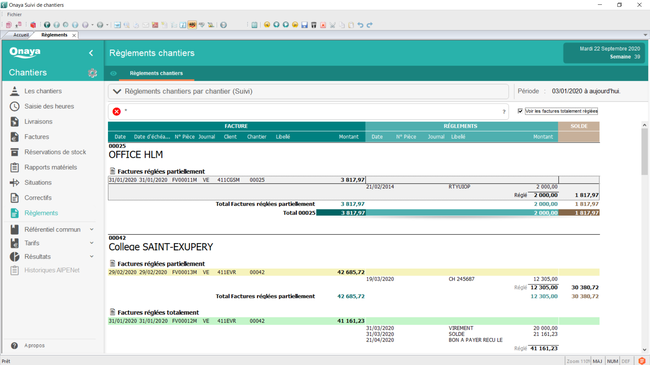Click the Correctifs document icon

tap(15, 198)
